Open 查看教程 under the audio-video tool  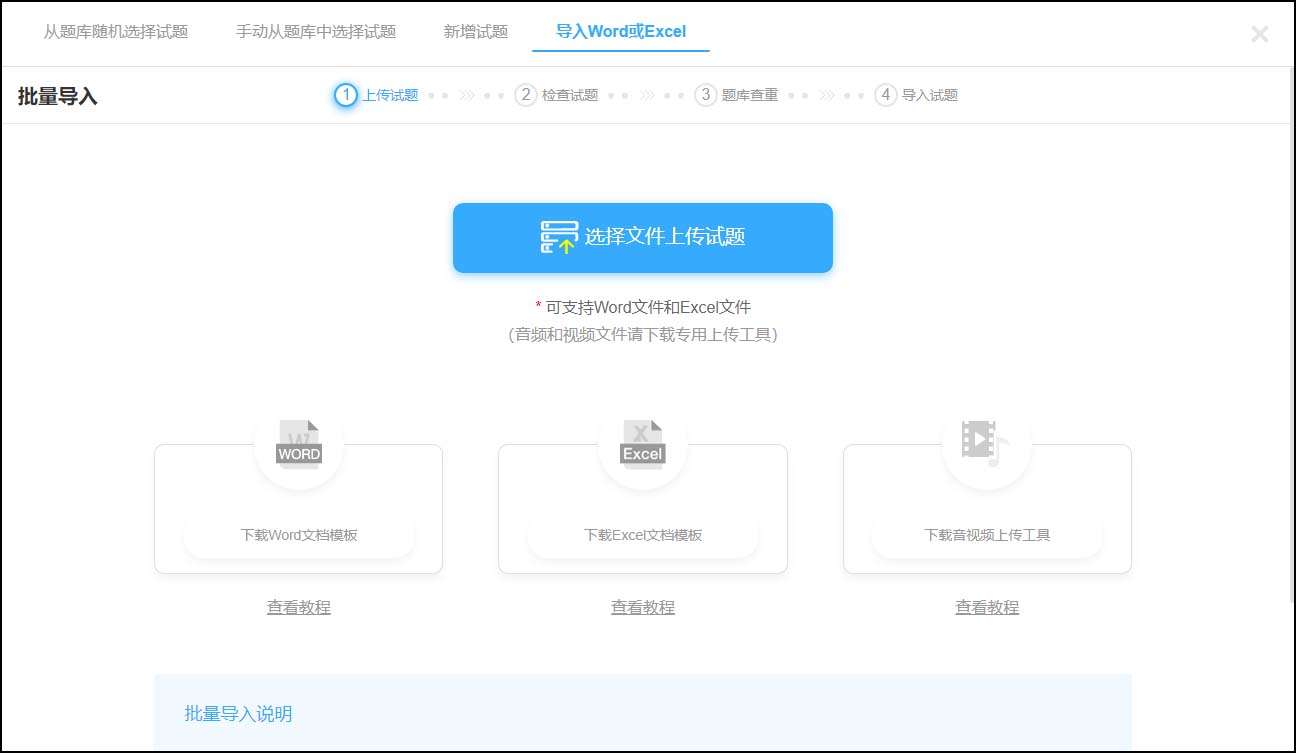(x=987, y=607)
